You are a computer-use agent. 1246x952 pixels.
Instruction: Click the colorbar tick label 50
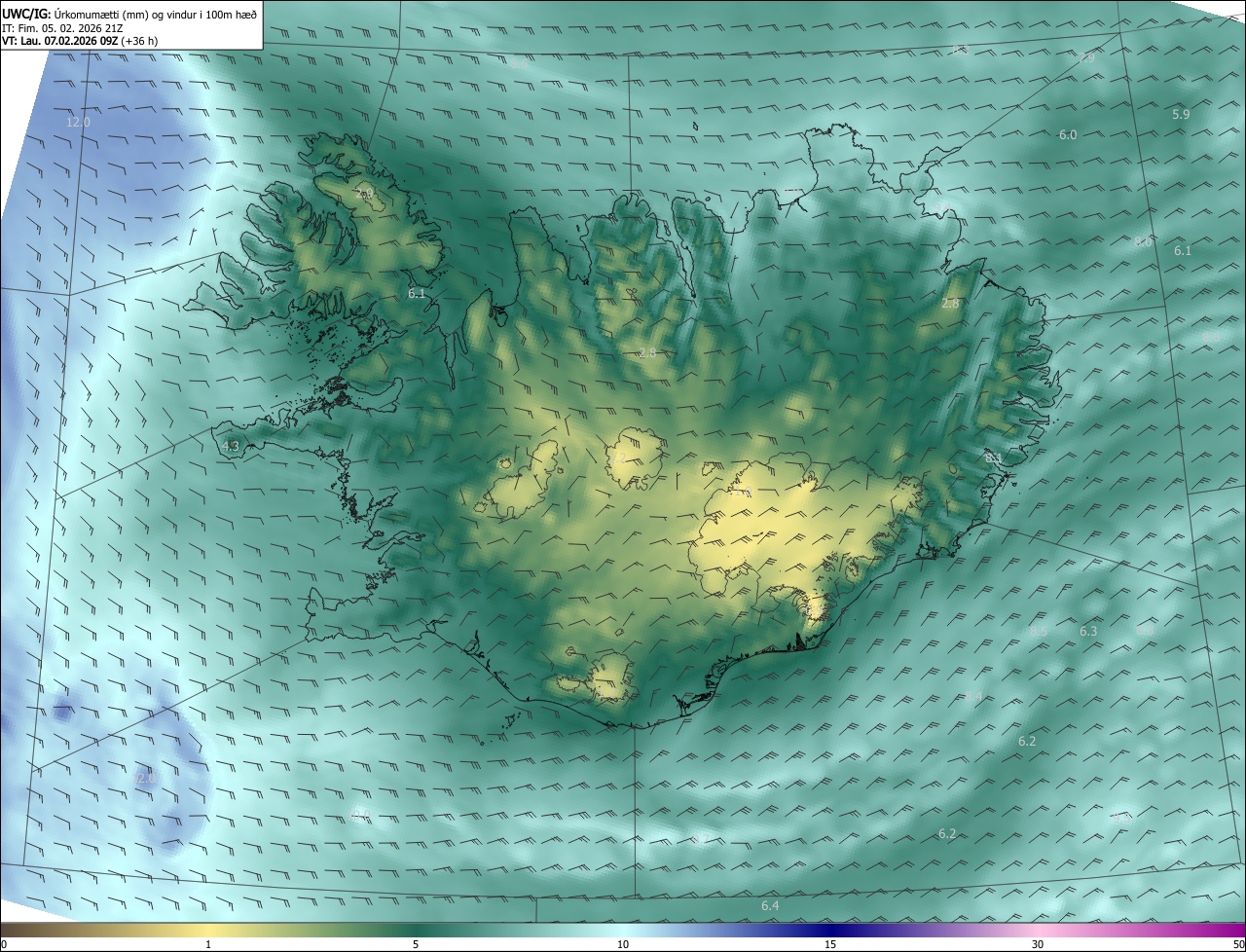[1238, 944]
